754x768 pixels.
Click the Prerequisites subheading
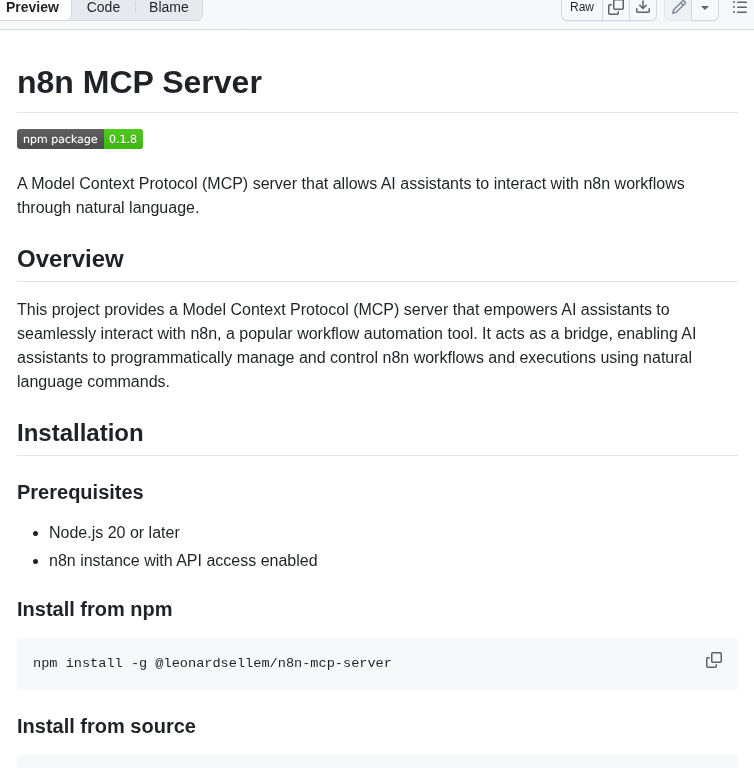[80, 492]
